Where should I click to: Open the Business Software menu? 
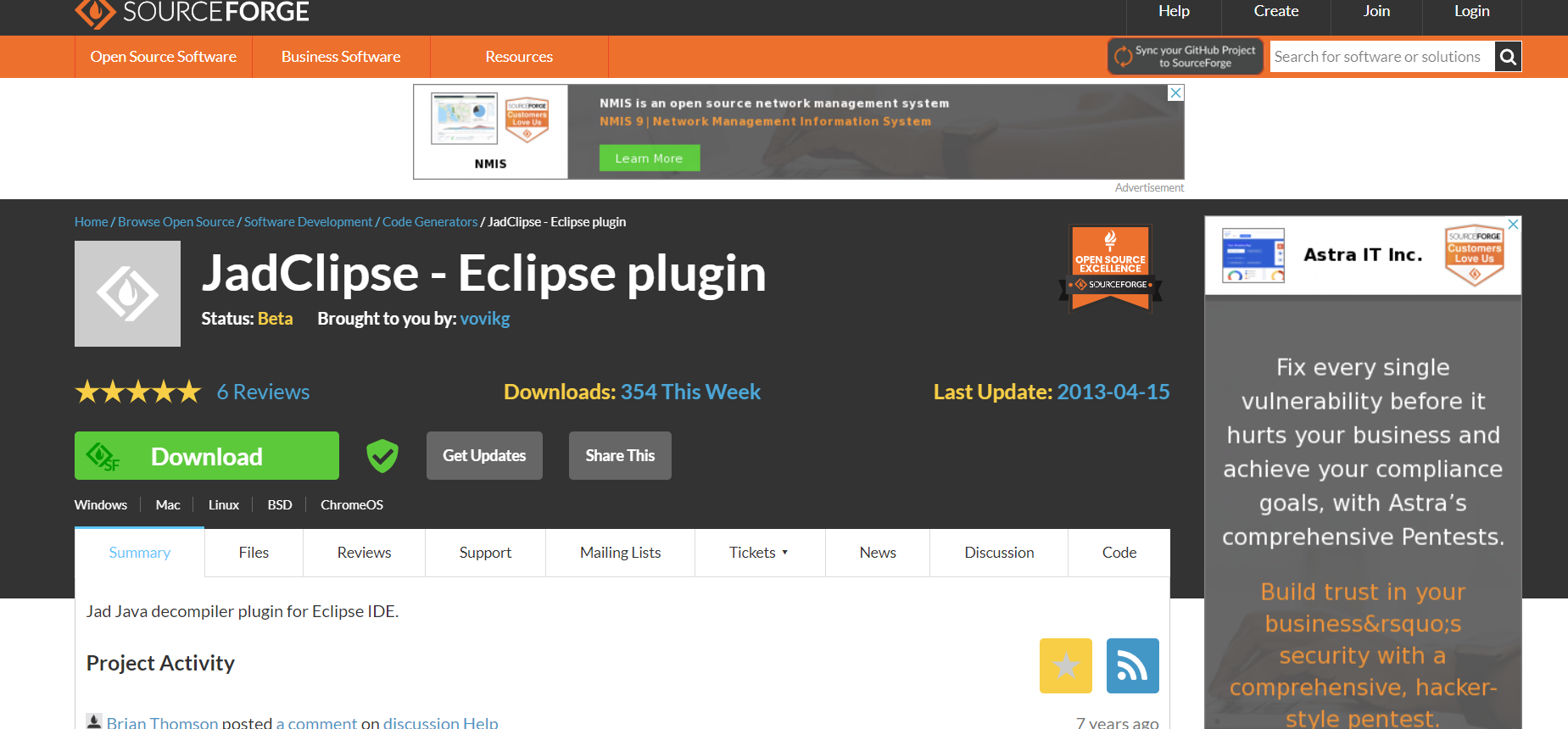[341, 57]
